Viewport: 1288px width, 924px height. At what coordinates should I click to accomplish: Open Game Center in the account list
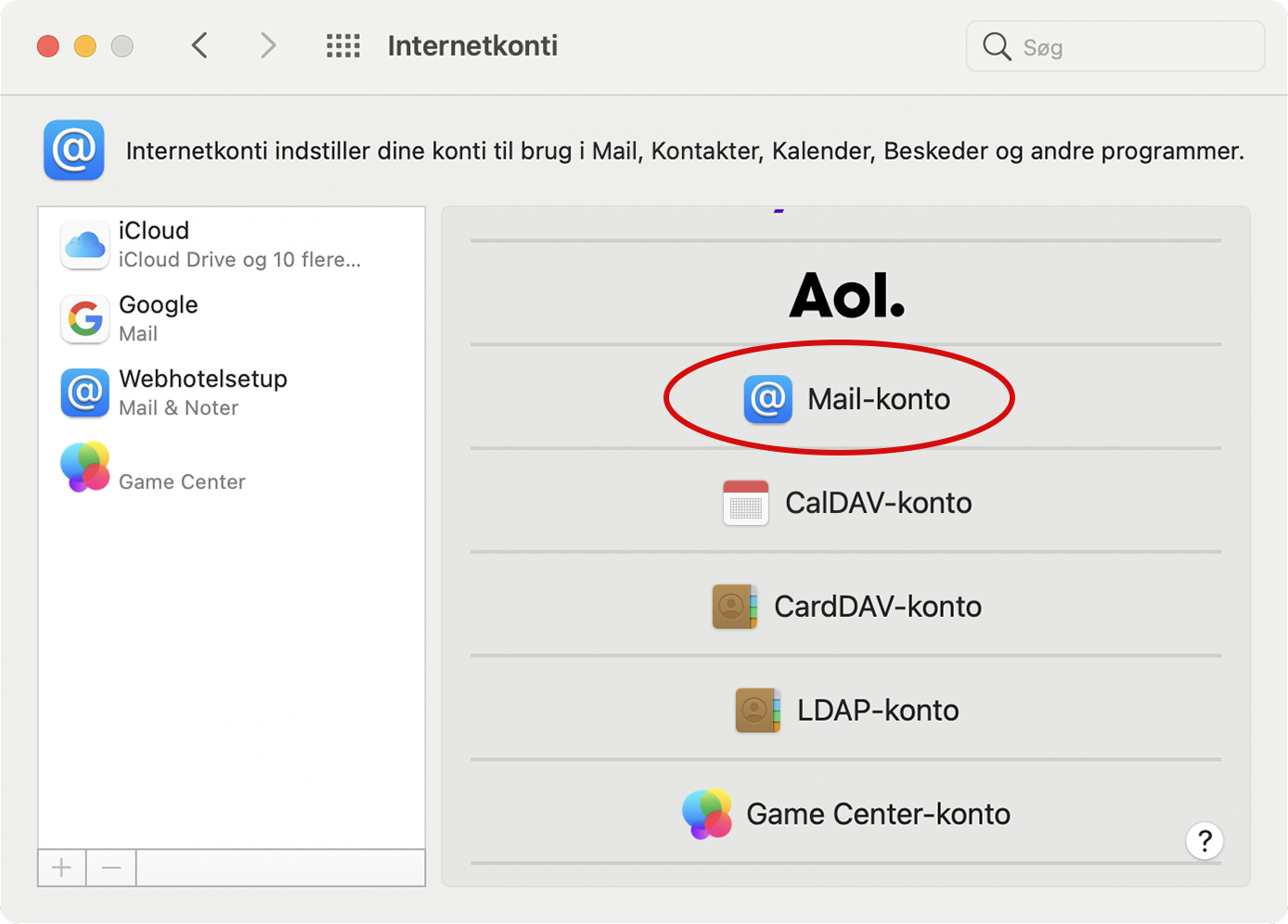coord(231,468)
